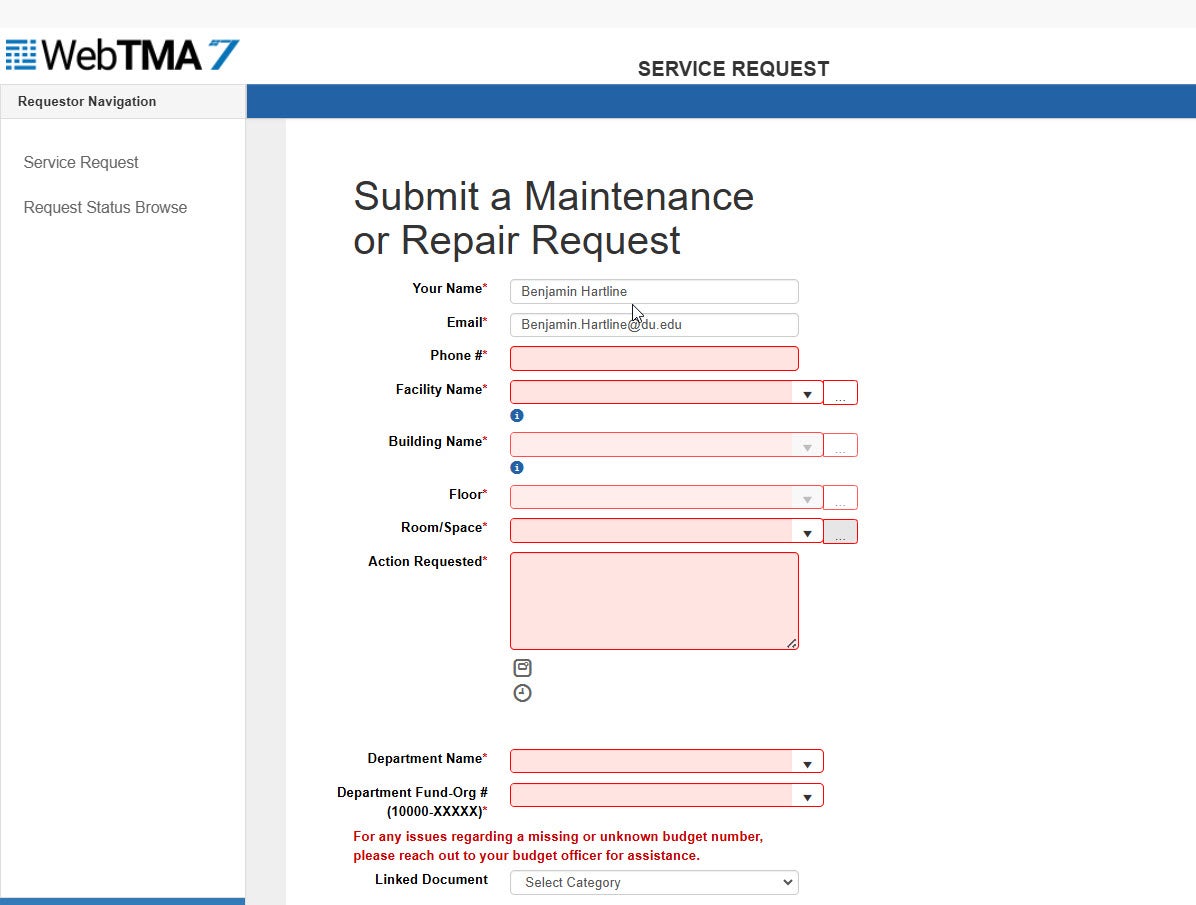1196x905 pixels.
Task: Select the Email input field
Action: (654, 325)
